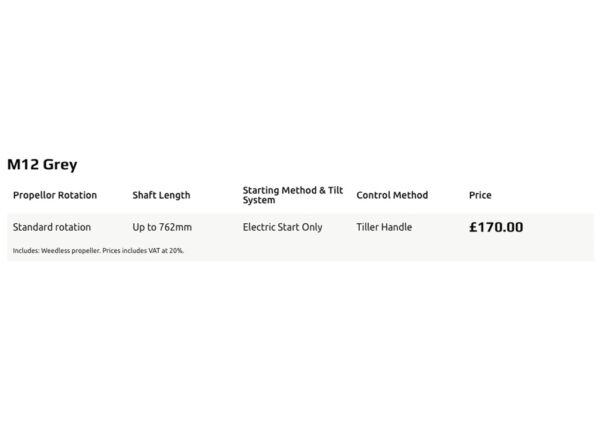Screen dimensions: 600x440
Task: Click the word "Electric" in the row
Action: coord(259,227)
